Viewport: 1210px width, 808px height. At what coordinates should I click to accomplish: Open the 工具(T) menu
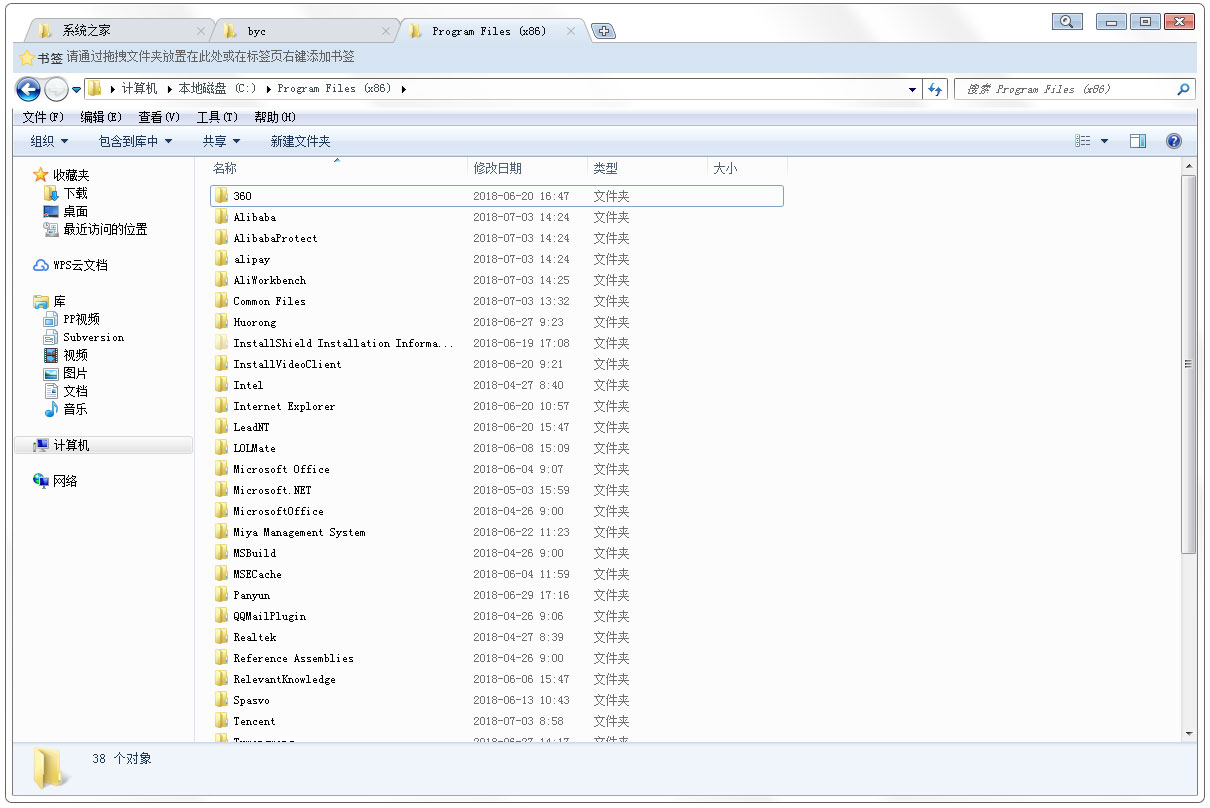pos(217,117)
